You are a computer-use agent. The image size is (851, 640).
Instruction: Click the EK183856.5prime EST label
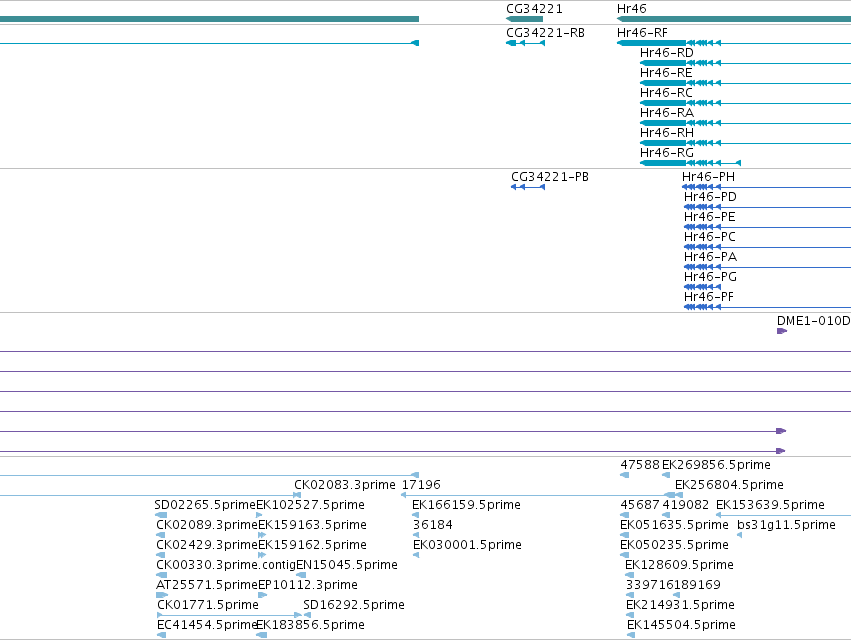coord(310,625)
